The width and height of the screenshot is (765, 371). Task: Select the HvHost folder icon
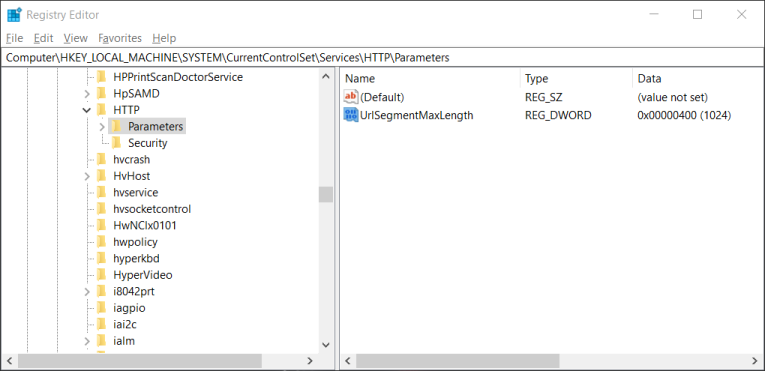[101, 176]
